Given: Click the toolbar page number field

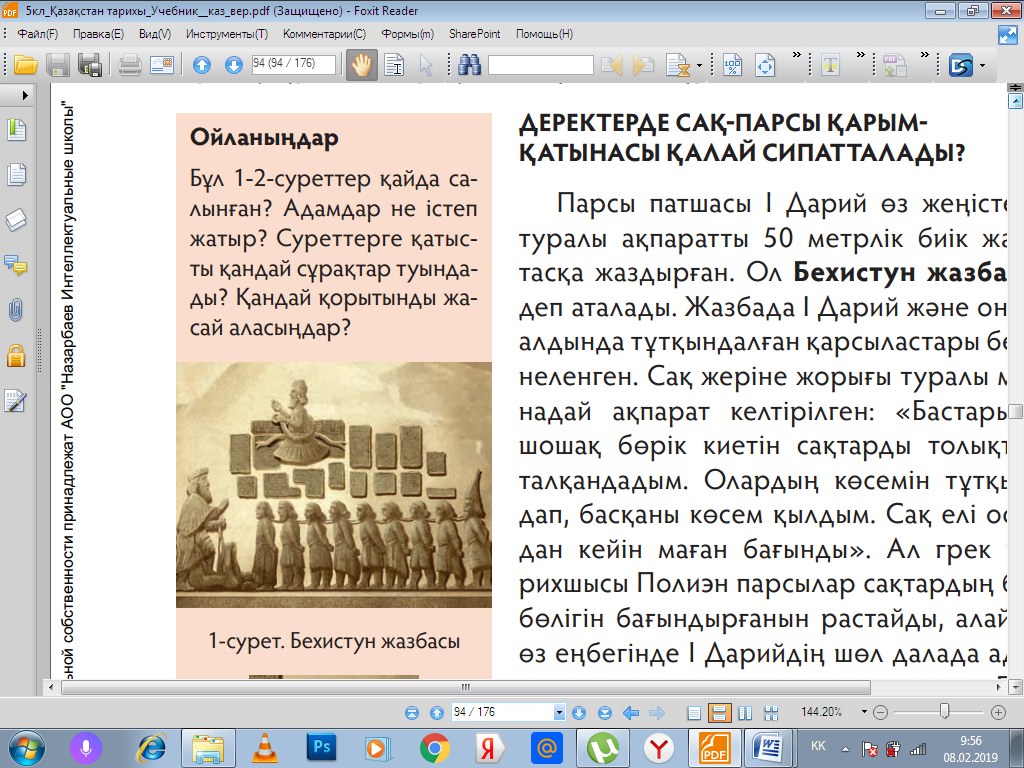Looking at the screenshot, I should click(x=293, y=64).
